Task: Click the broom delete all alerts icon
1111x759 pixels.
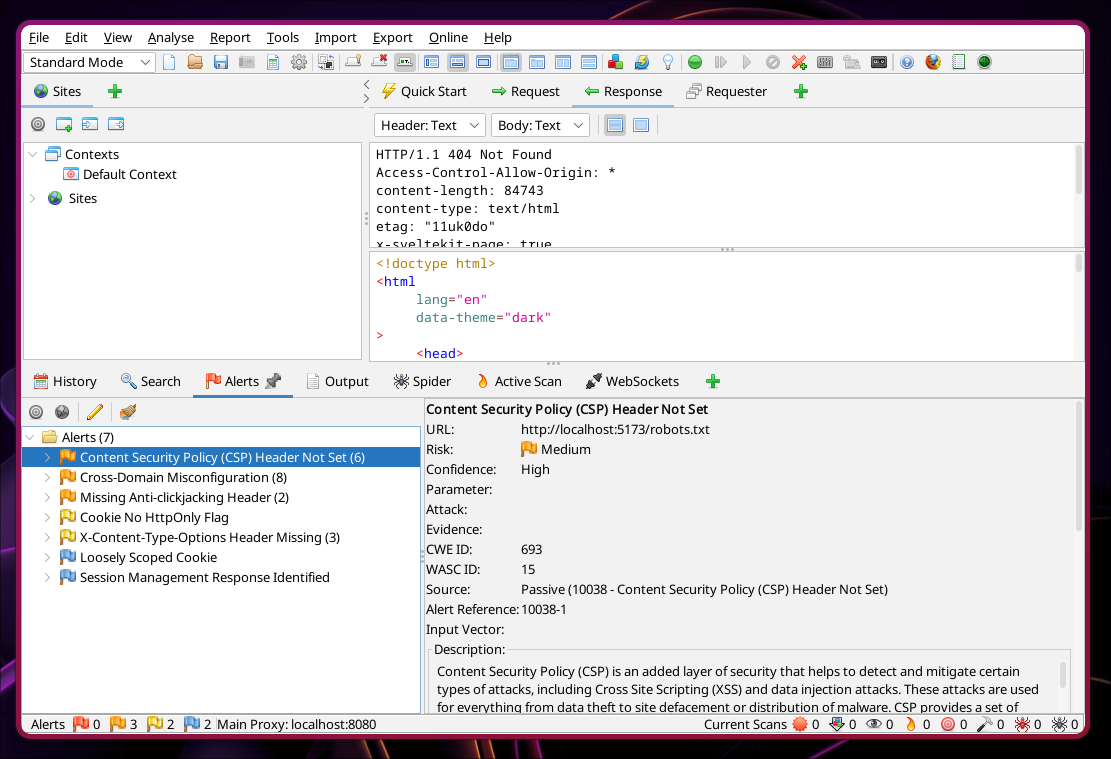Action: coord(128,412)
